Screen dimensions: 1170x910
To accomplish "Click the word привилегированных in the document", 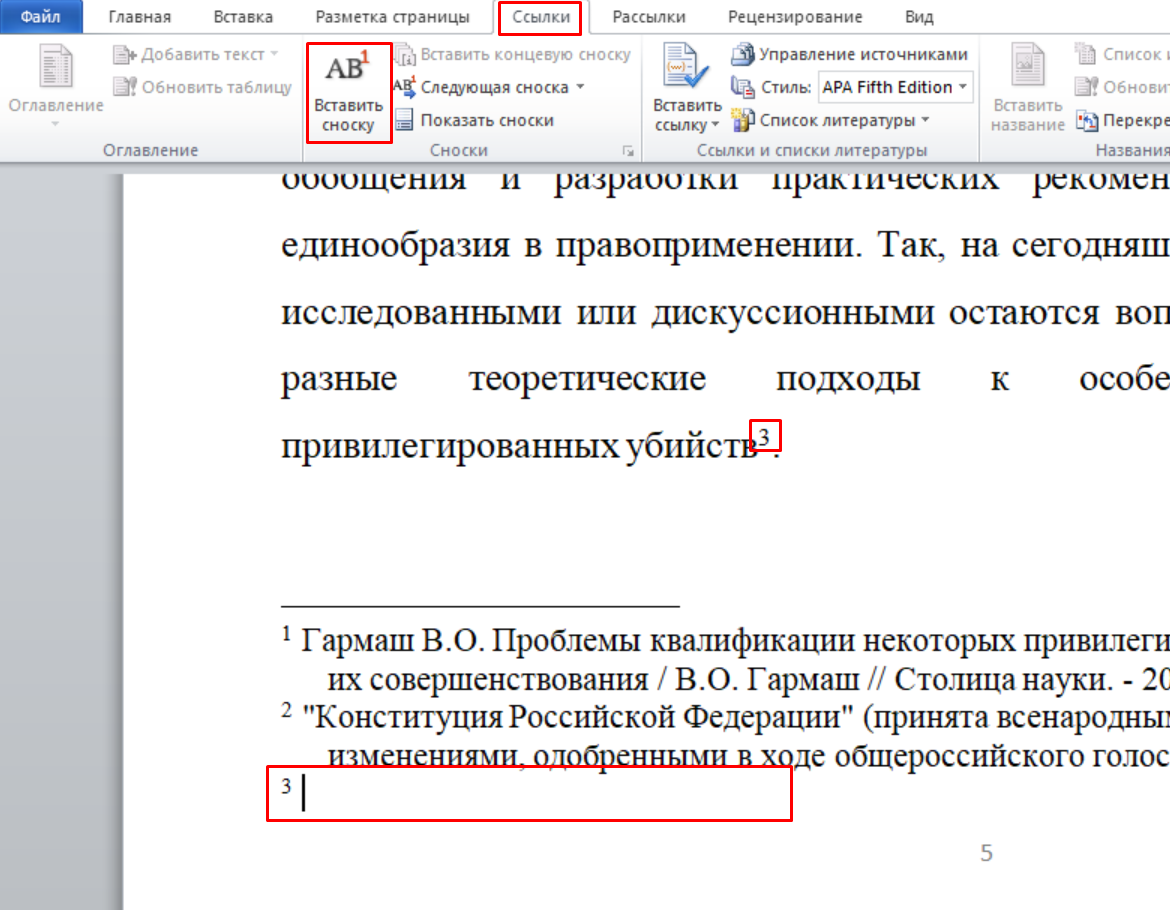I will (450, 447).
